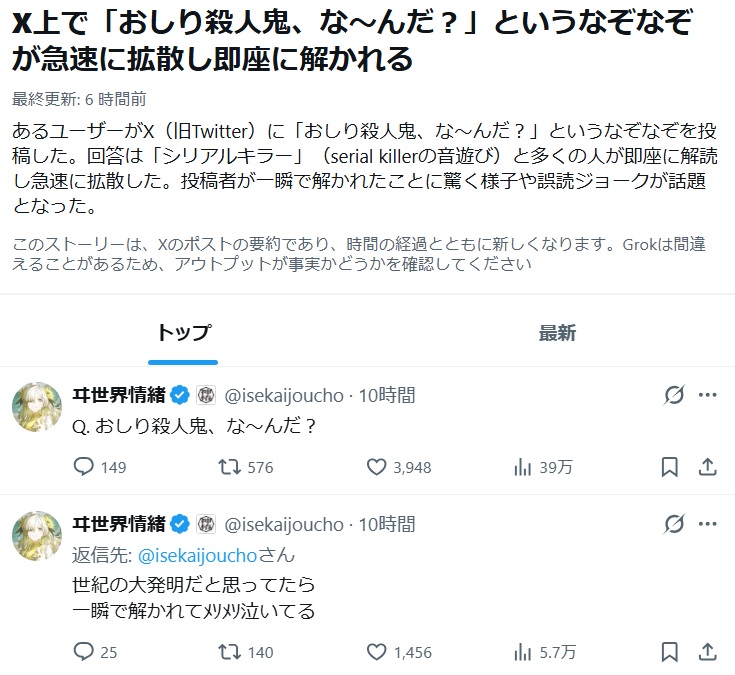Reply to the second post with 25 replies
Viewport: 735px width, 675px height.
(x=85, y=652)
